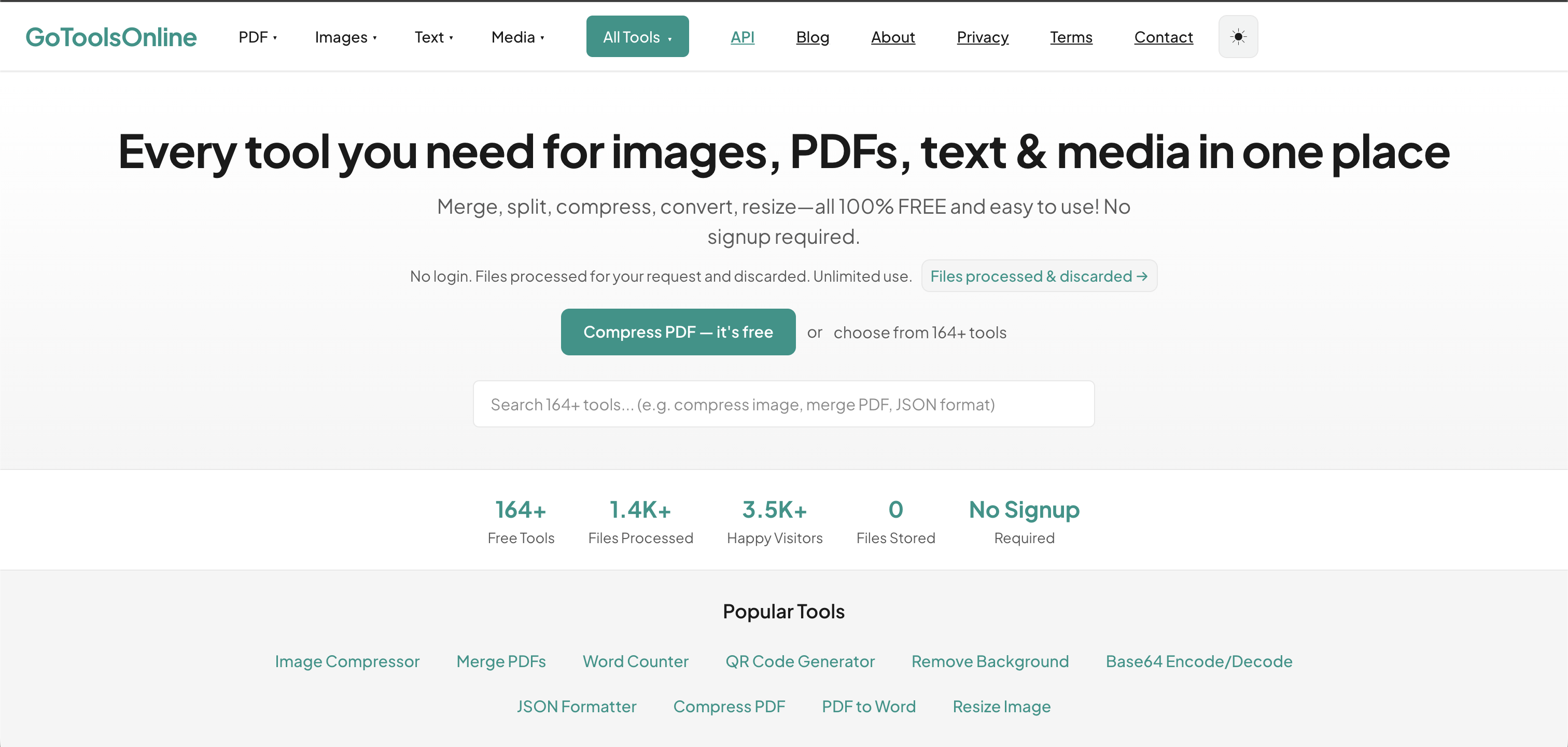1568x747 pixels.
Task: Open the Blog
Action: coord(813,37)
